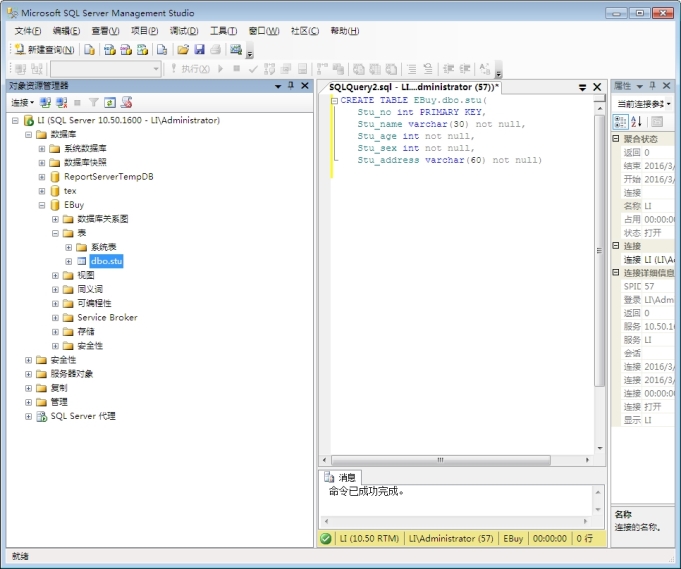Toggle auto-hide pin on Properties panel
Screen dimensions: 681x569
click(x=653, y=86)
